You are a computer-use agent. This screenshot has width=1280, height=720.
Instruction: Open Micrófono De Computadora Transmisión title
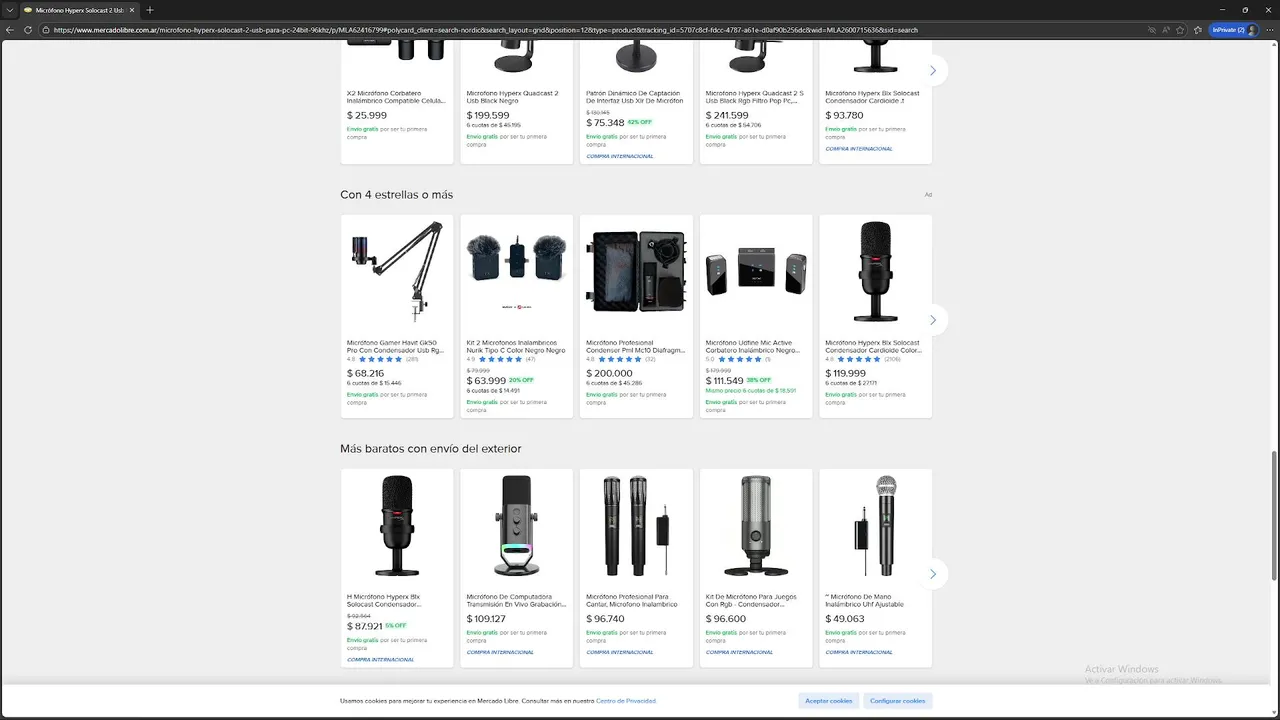(516, 601)
